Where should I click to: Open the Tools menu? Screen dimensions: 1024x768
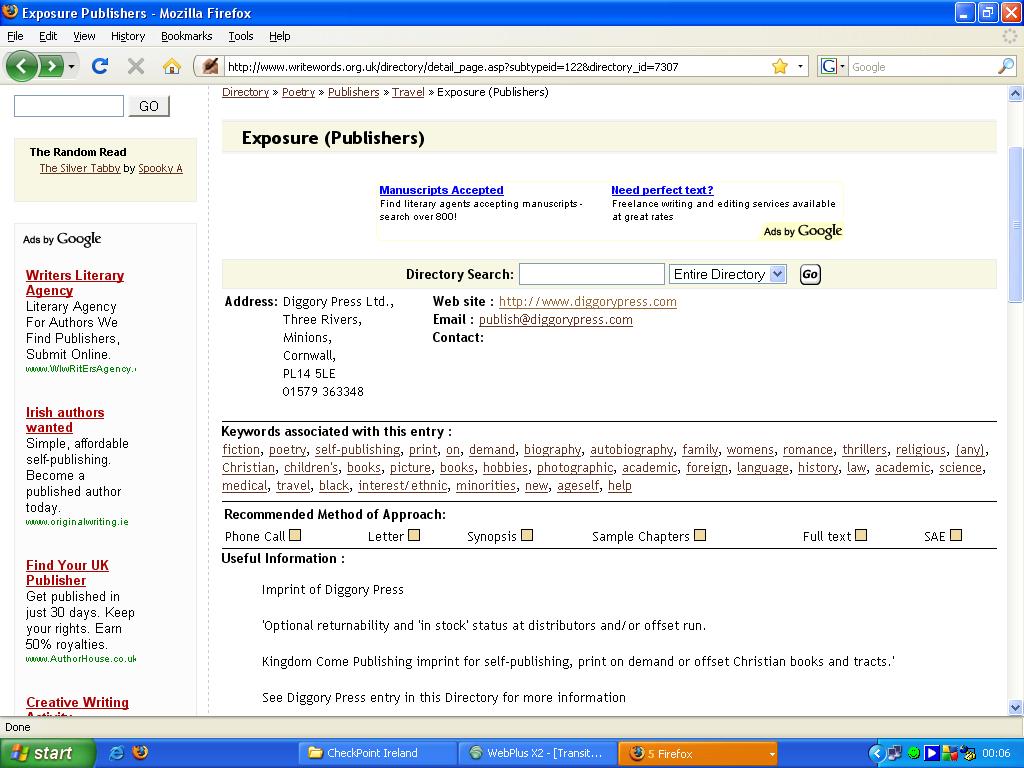241,36
